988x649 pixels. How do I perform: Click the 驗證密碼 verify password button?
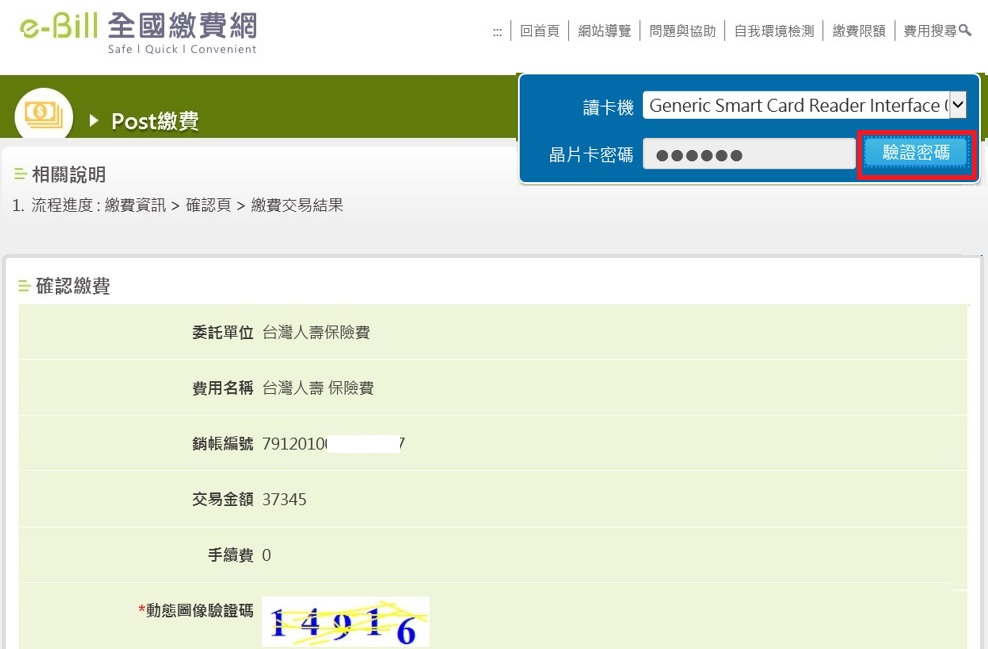tap(916, 153)
